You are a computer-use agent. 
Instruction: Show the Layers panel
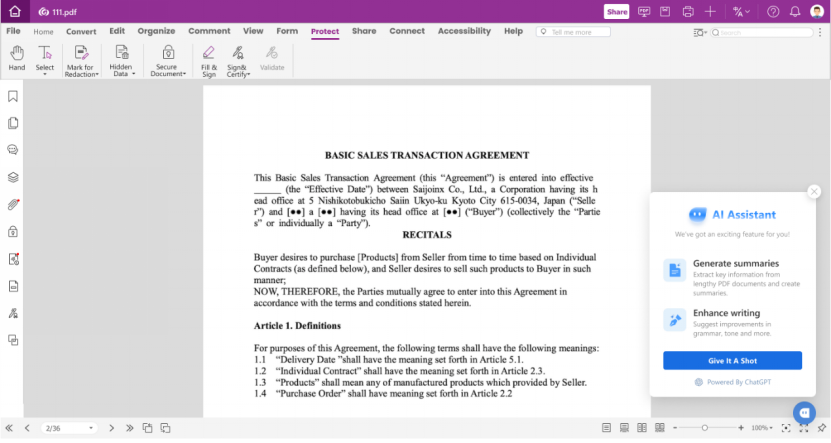13,177
